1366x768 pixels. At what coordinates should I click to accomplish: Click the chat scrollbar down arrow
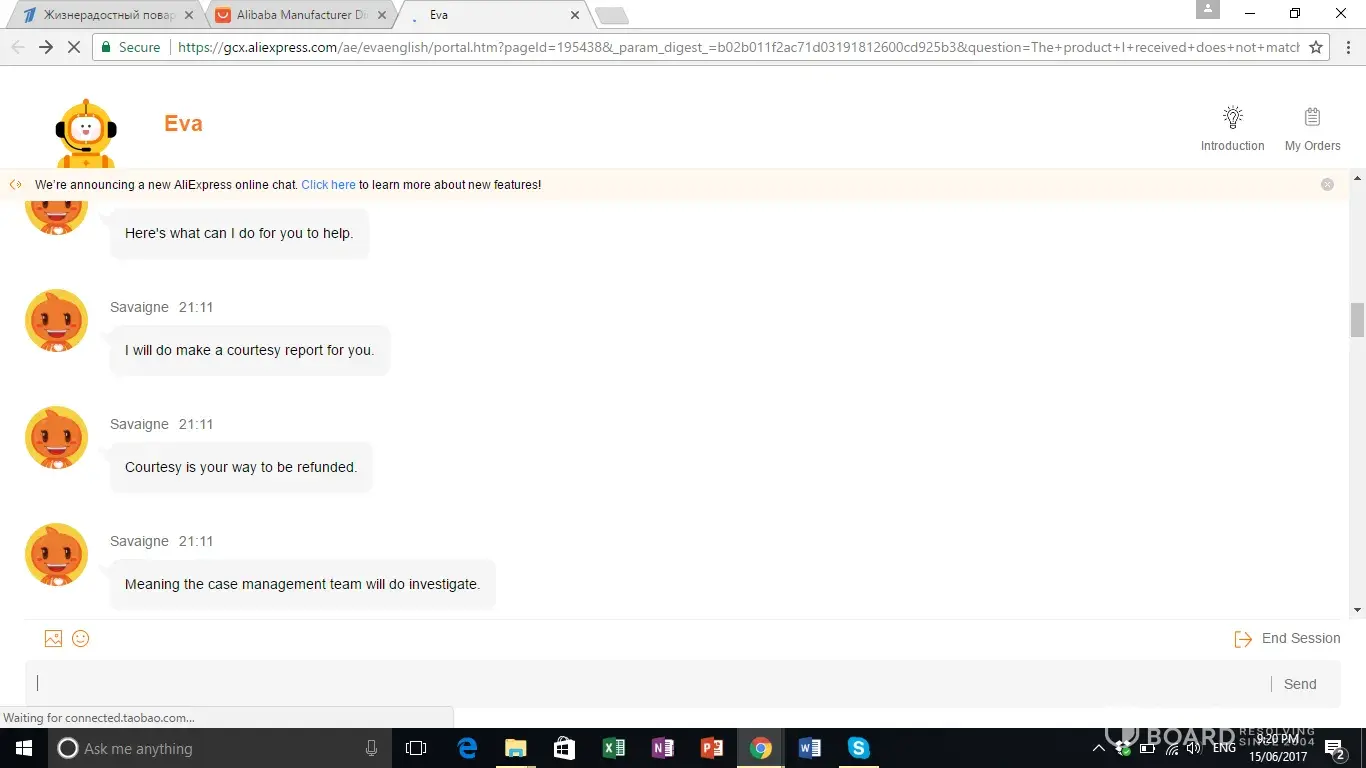click(1358, 610)
